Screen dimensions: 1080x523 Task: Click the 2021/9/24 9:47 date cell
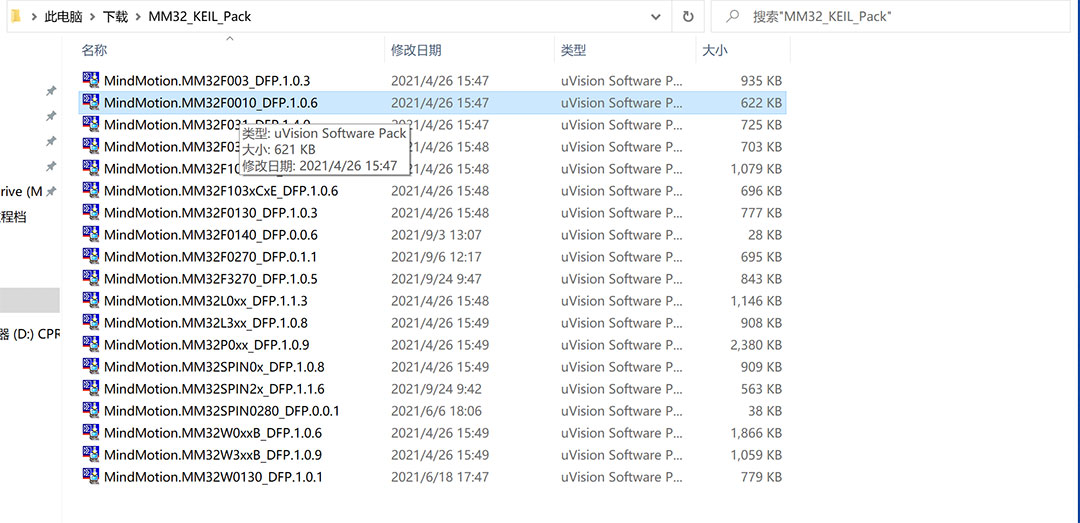(x=436, y=279)
